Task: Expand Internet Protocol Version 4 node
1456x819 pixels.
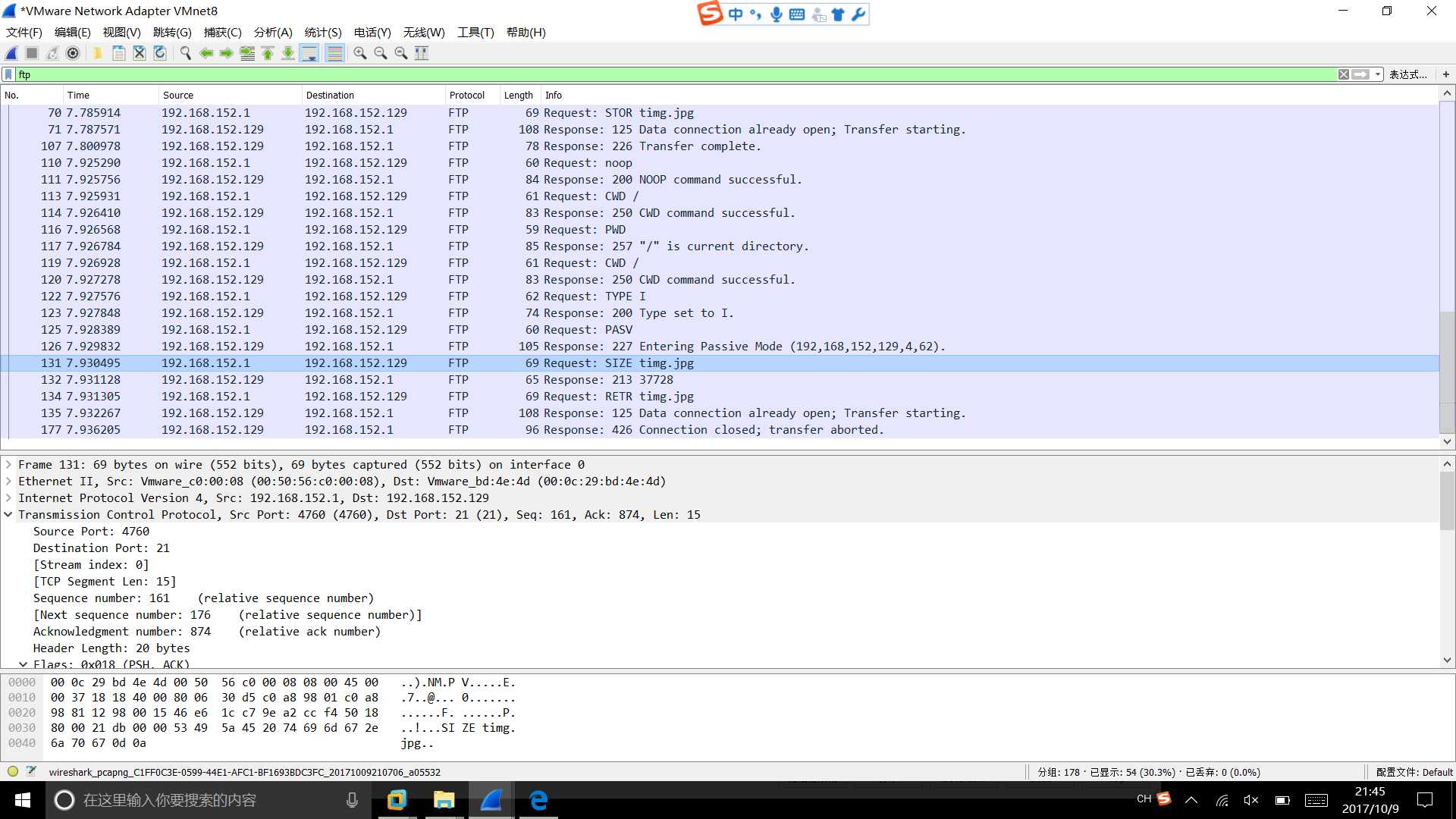Action: [x=8, y=498]
